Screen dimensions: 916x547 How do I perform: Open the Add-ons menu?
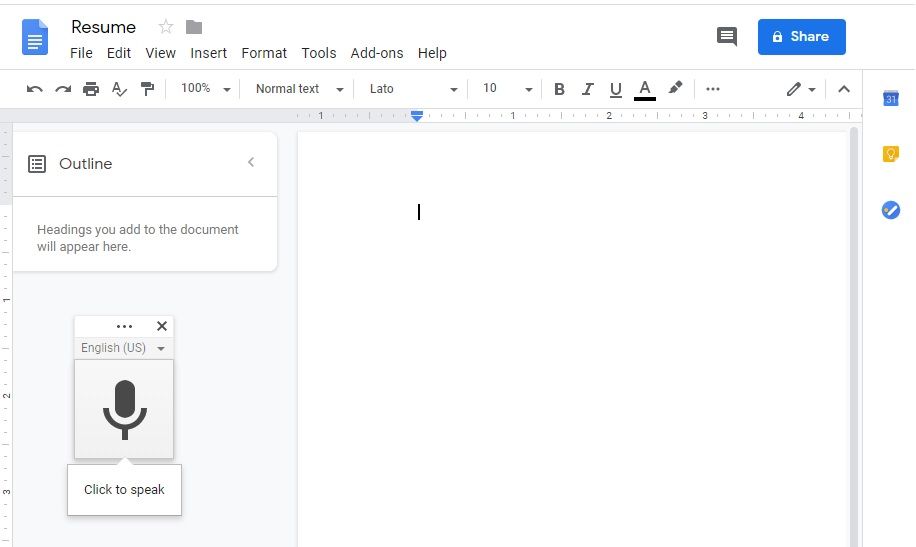pyautogui.click(x=377, y=53)
